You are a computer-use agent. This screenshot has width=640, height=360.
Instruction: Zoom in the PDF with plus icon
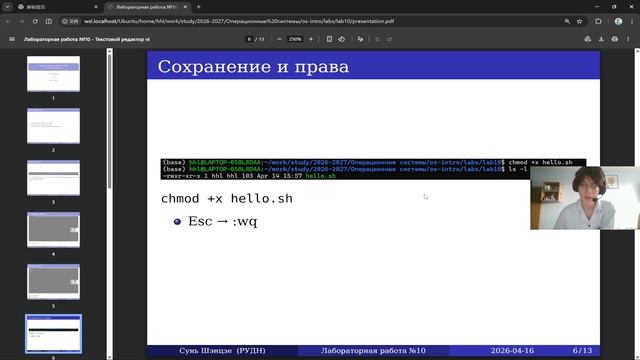(x=311, y=39)
